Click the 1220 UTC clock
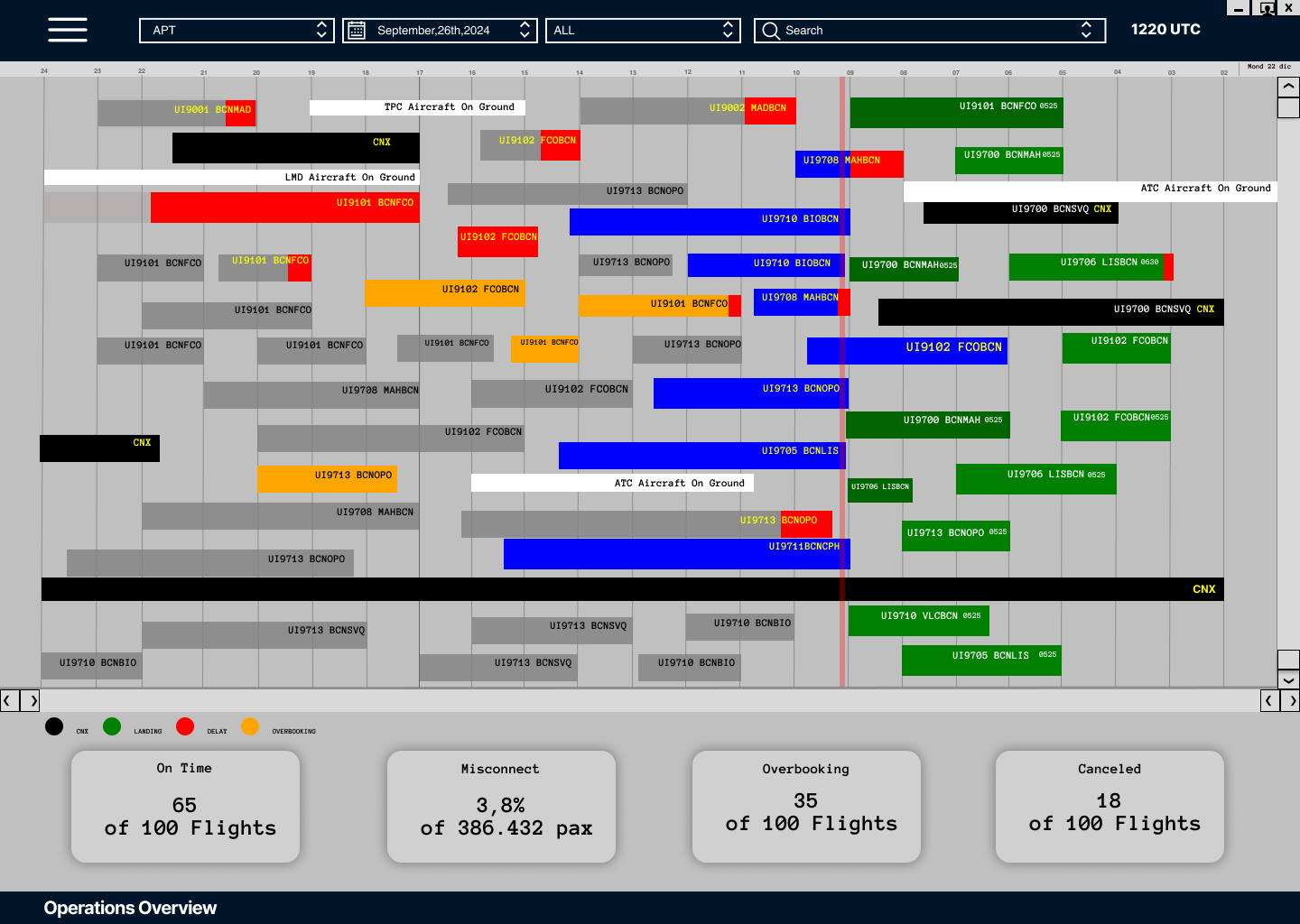Screen dimensions: 1300x924 (1165, 30)
